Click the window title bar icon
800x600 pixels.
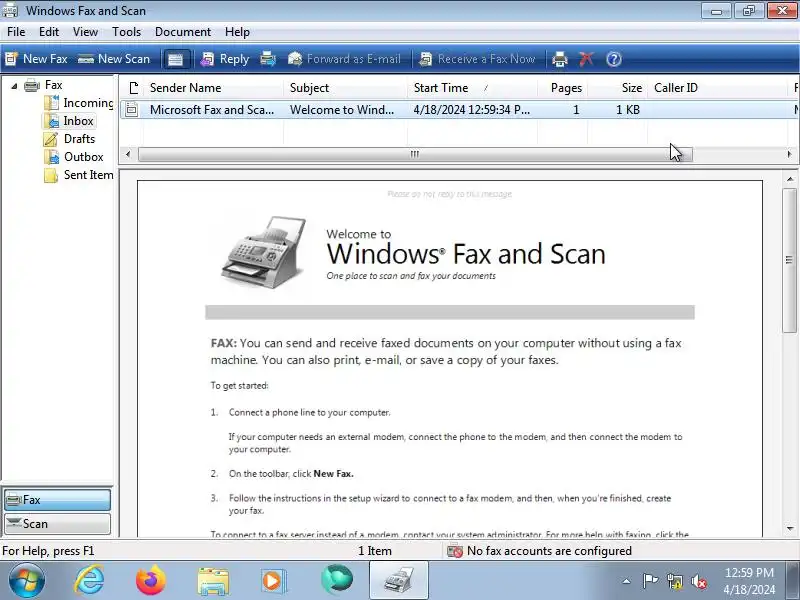point(10,10)
